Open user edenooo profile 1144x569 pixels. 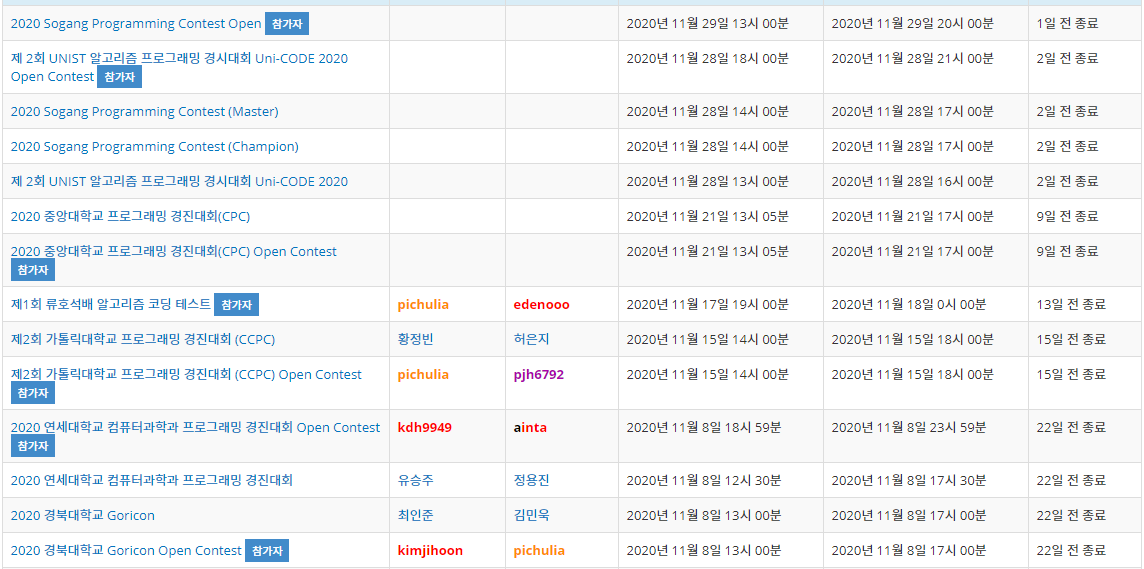[542, 305]
